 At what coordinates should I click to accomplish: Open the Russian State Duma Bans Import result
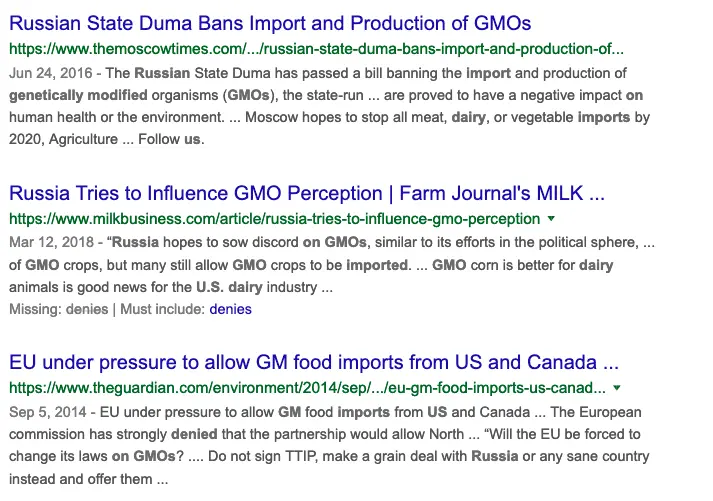coord(270,22)
